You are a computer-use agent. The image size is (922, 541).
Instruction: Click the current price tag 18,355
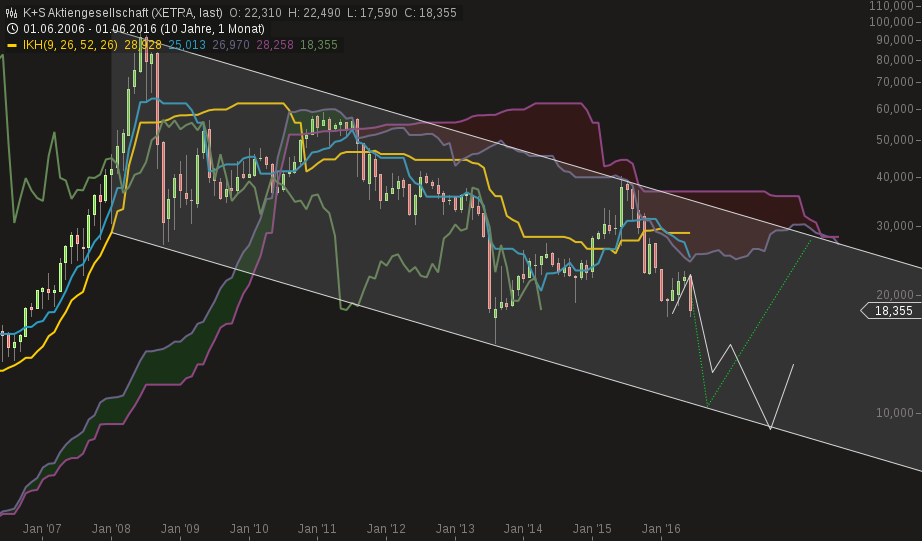891,311
